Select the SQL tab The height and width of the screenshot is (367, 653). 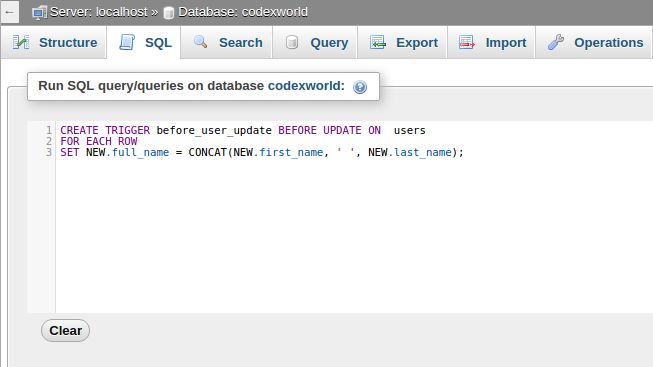point(144,42)
